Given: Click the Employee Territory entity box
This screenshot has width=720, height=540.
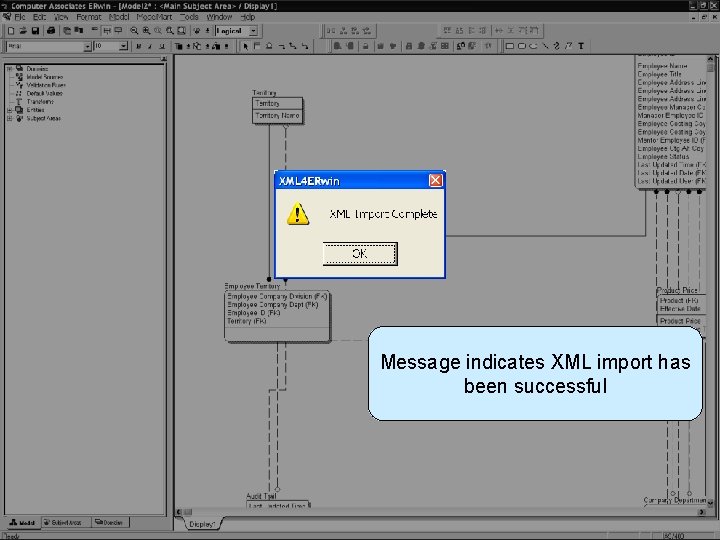Looking at the screenshot, I should click(277, 317).
